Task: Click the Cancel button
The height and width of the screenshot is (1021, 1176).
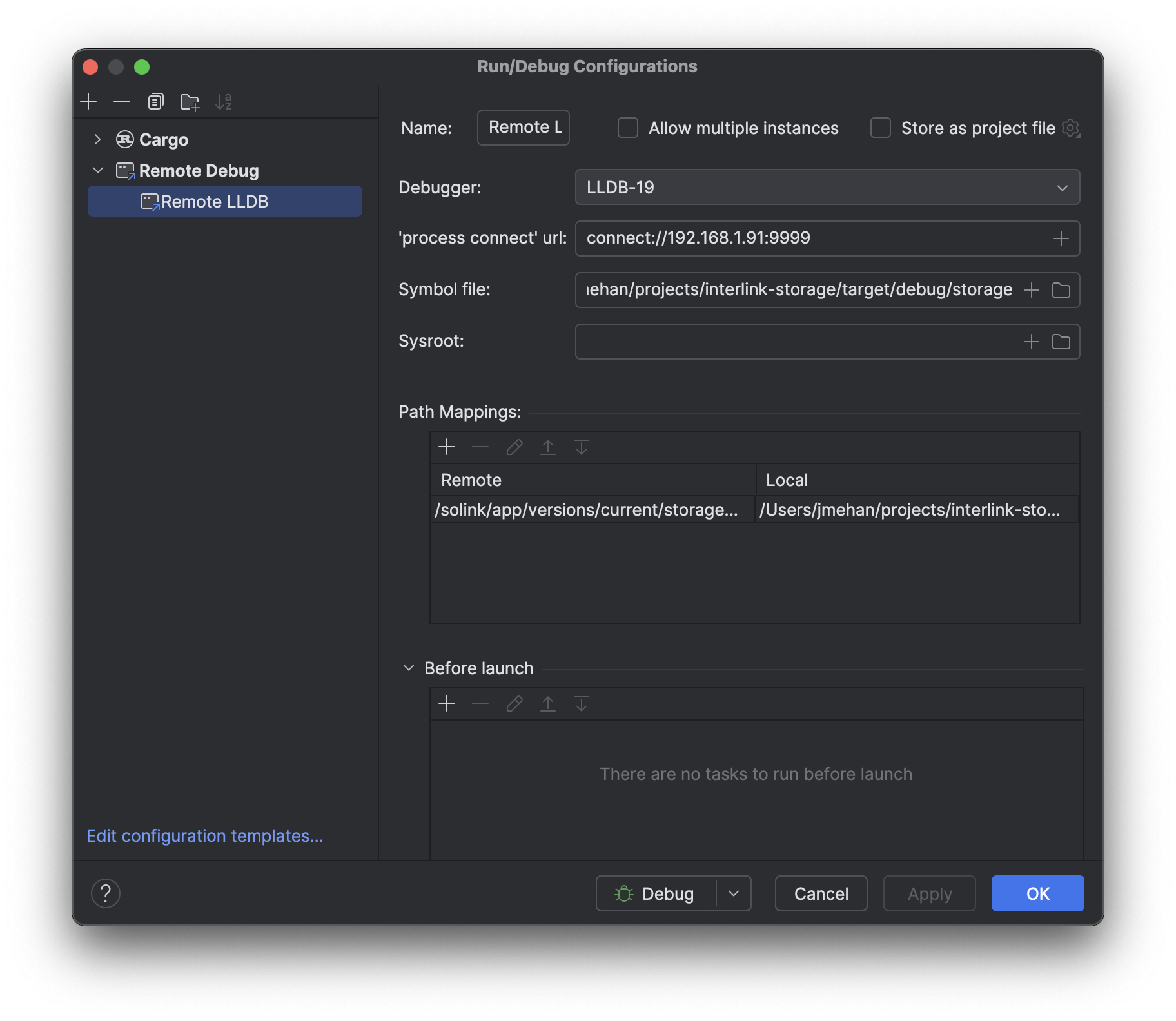Action: pos(821,893)
